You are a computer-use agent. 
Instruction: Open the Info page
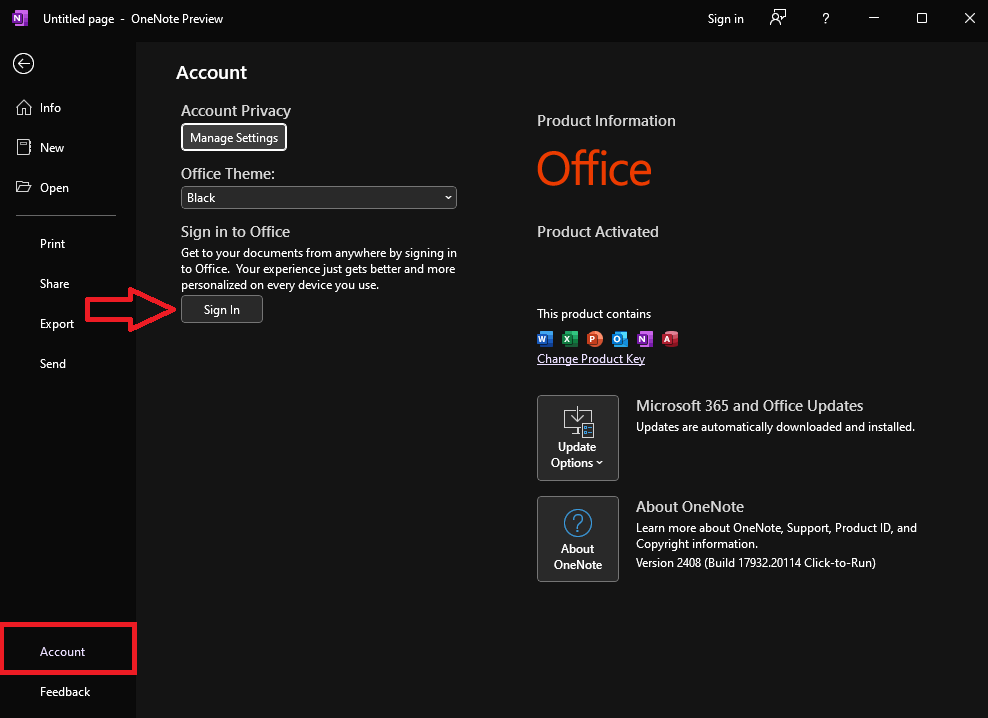pos(68,108)
